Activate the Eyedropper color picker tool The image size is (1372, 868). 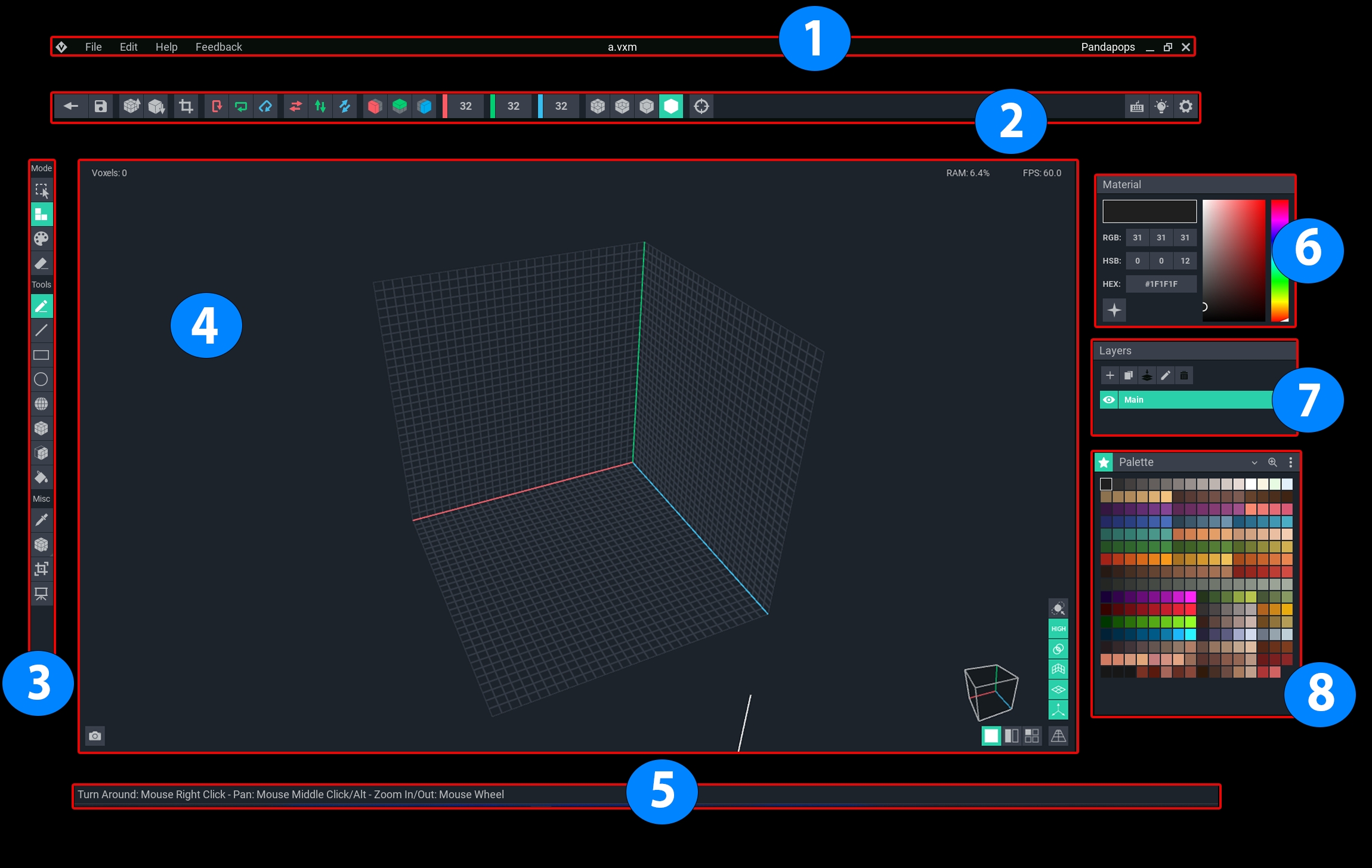[41, 520]
